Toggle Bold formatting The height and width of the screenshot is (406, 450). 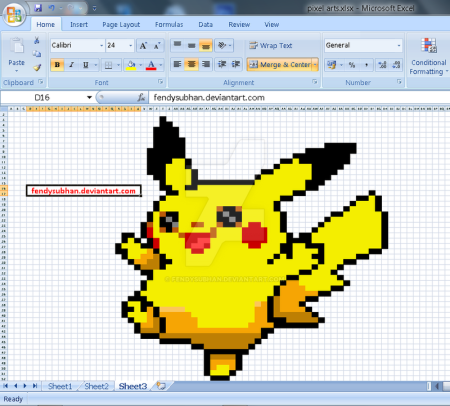57,65
